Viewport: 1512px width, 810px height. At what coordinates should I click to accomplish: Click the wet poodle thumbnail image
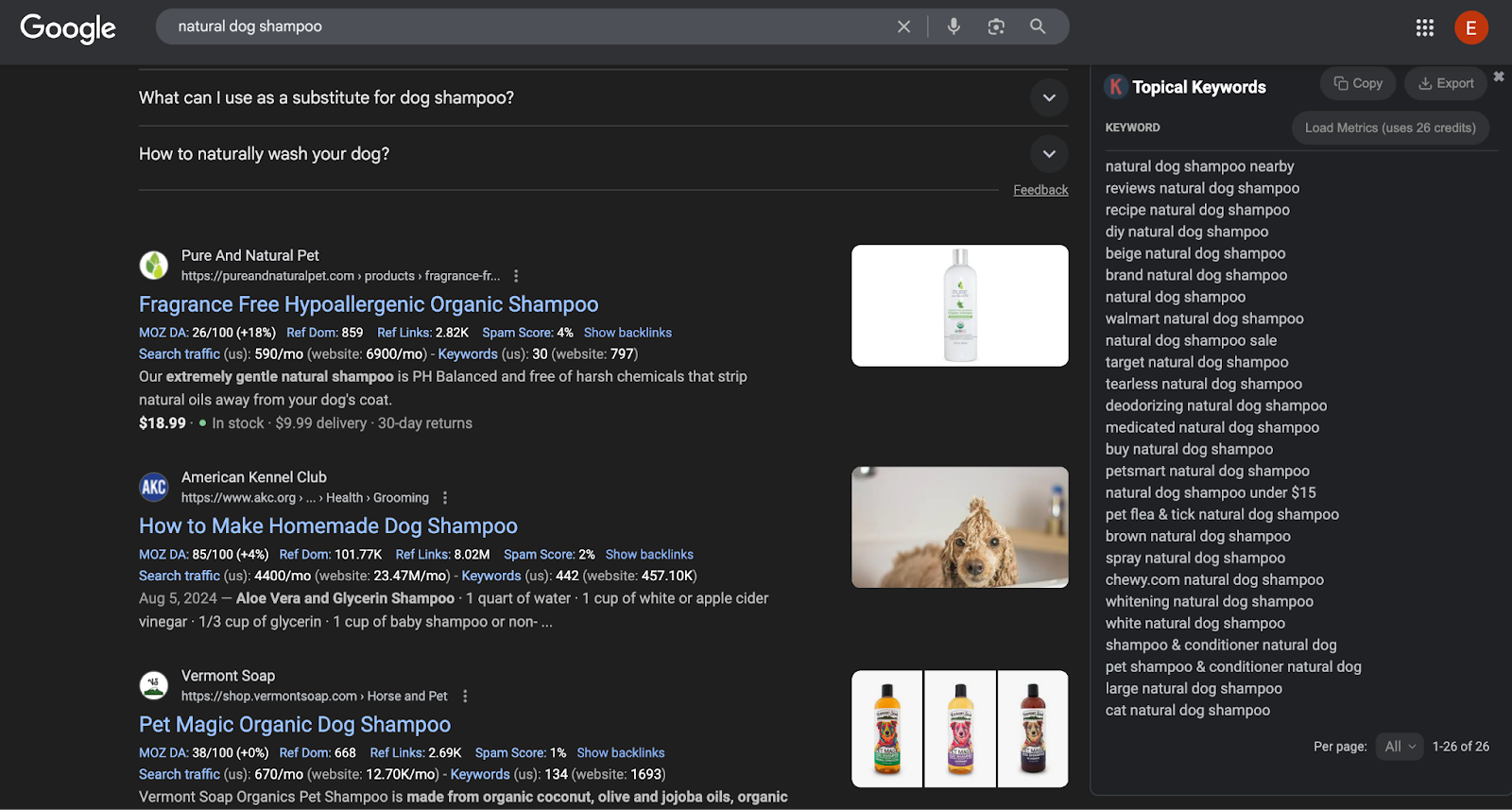(x=959, y=527)
